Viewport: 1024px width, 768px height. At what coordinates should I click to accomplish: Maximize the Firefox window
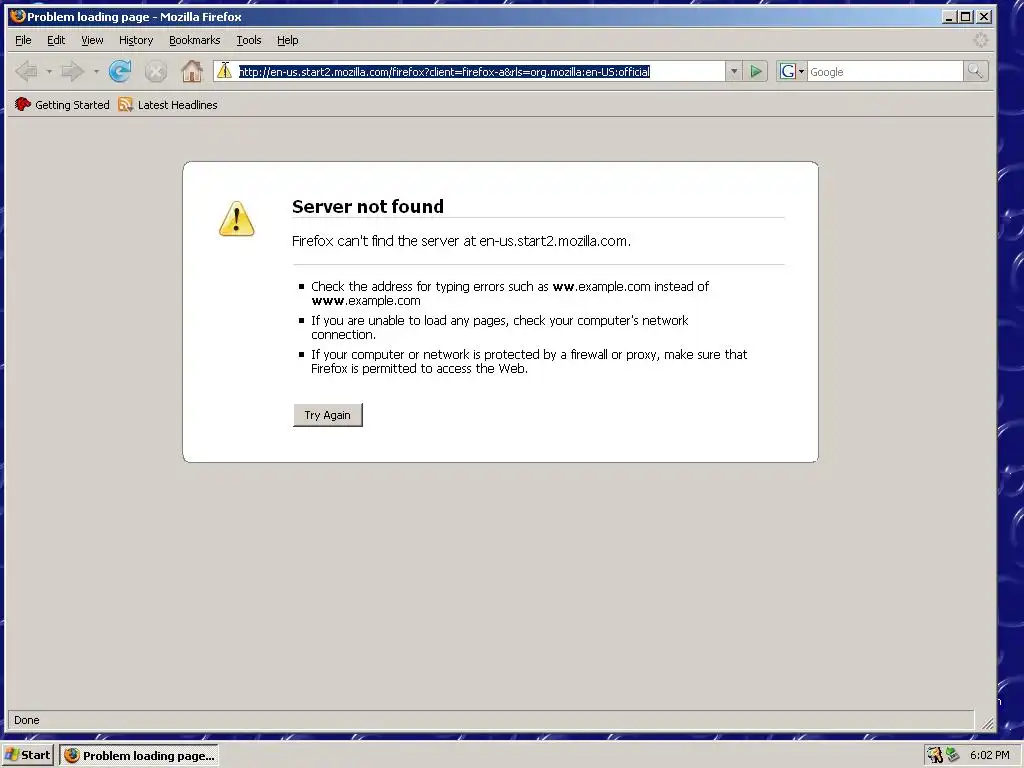(965, 16)
